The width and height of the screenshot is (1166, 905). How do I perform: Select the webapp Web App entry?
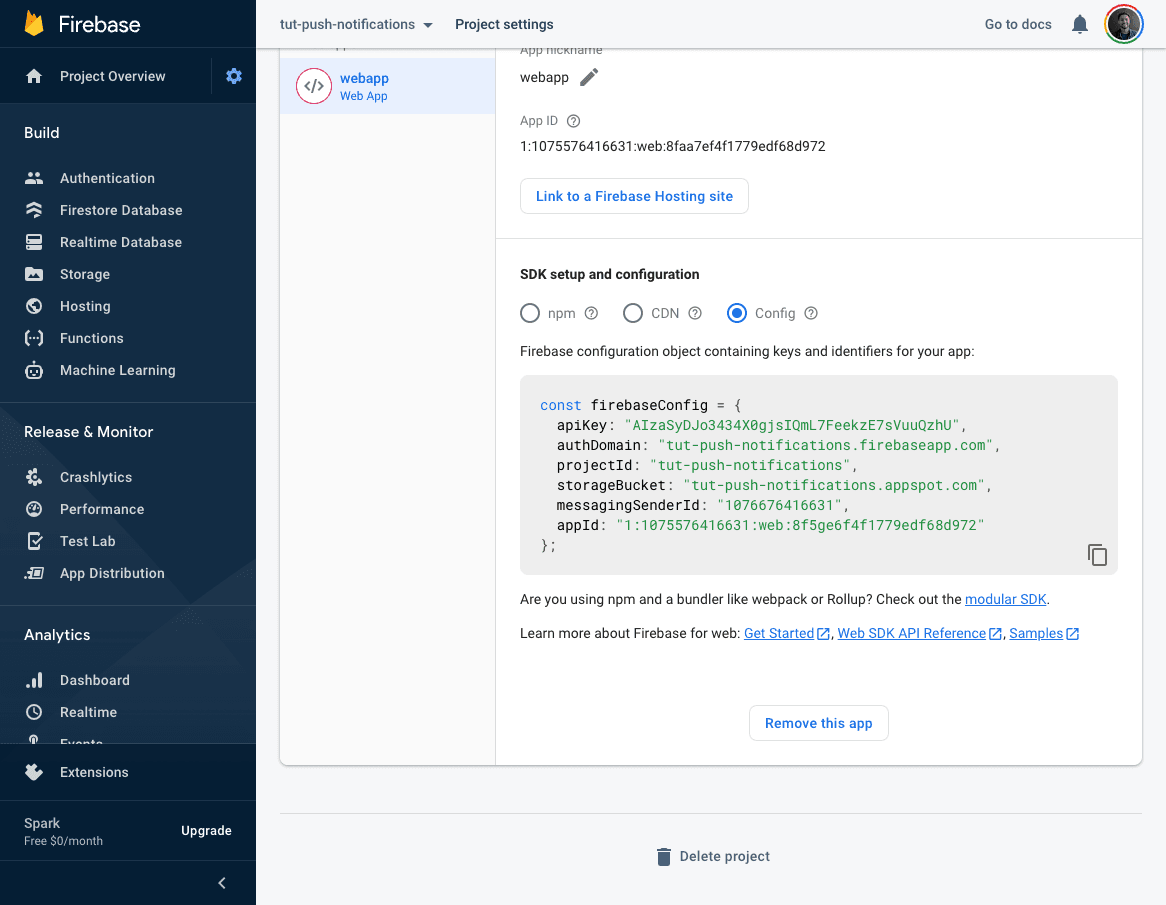point(364,86)
